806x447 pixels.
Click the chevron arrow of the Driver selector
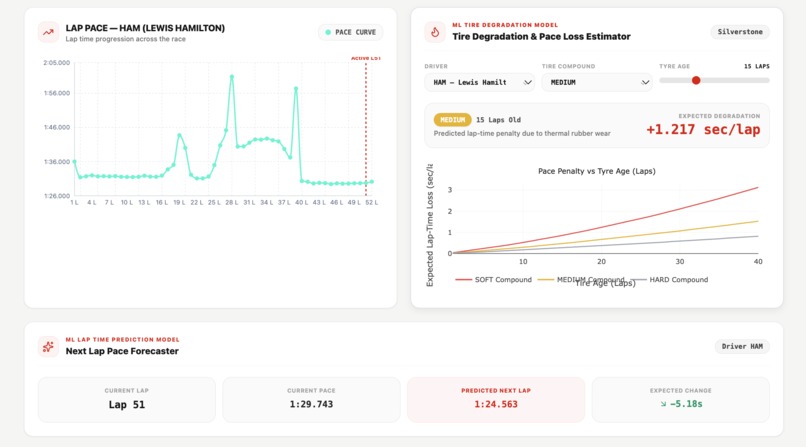pyautogui.click(x=527, y=82)
